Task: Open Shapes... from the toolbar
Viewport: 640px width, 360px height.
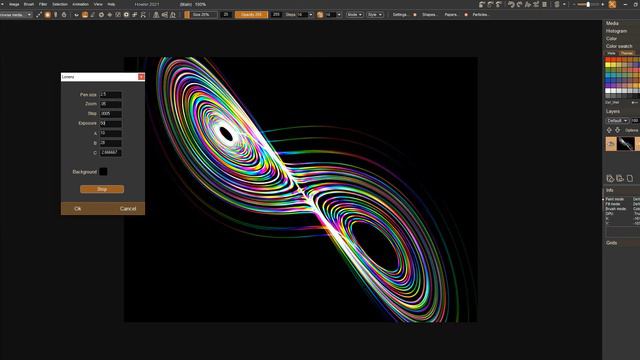Action: point(429,15)
